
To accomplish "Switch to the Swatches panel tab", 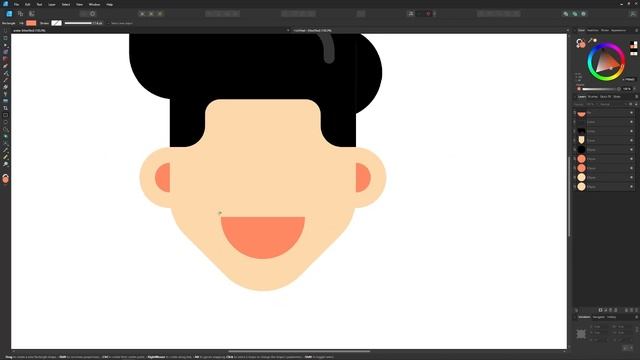I will (593, 30).
